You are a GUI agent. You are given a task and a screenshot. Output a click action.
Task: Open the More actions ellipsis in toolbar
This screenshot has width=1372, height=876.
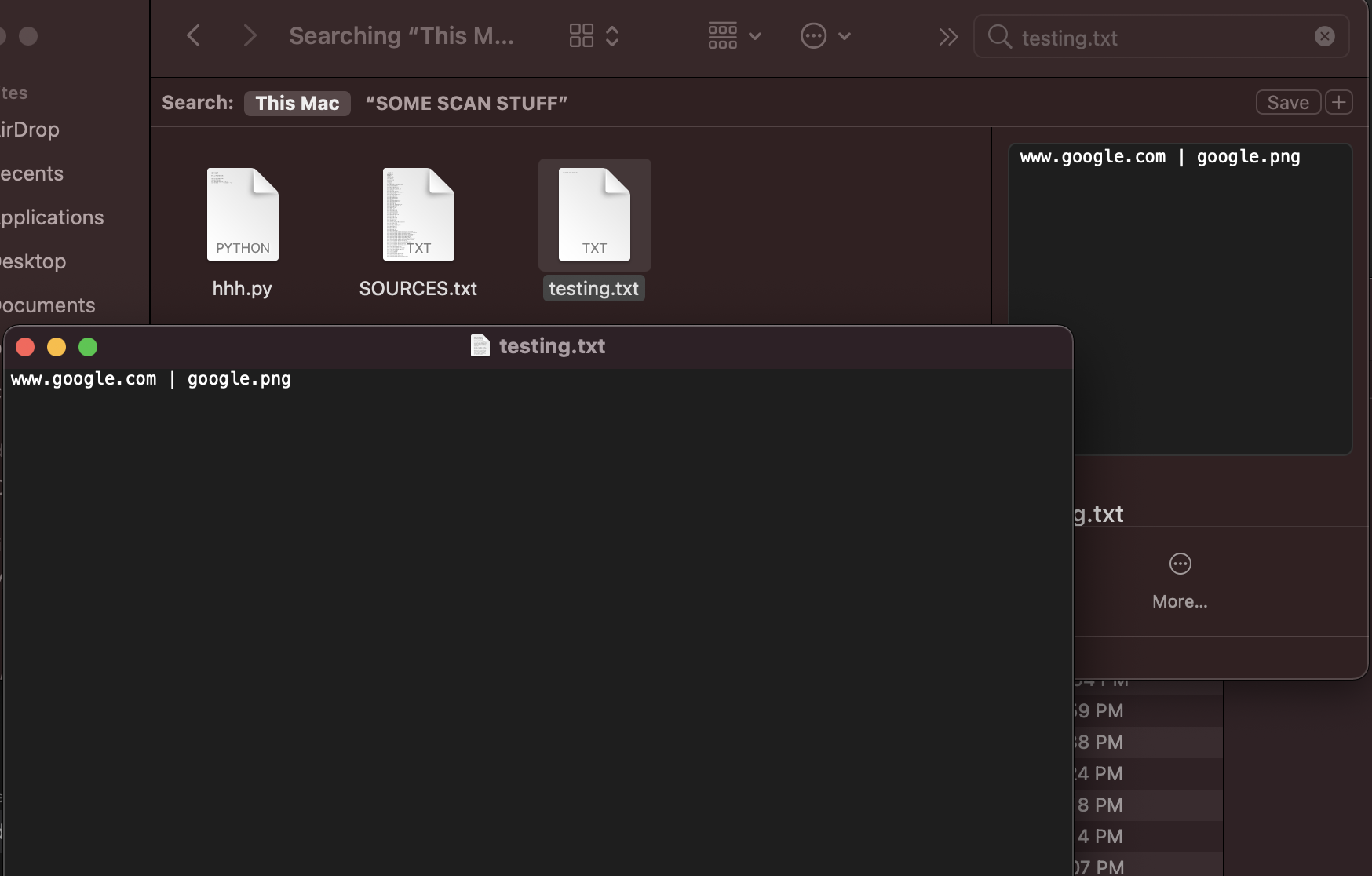(x=813, y=35)
